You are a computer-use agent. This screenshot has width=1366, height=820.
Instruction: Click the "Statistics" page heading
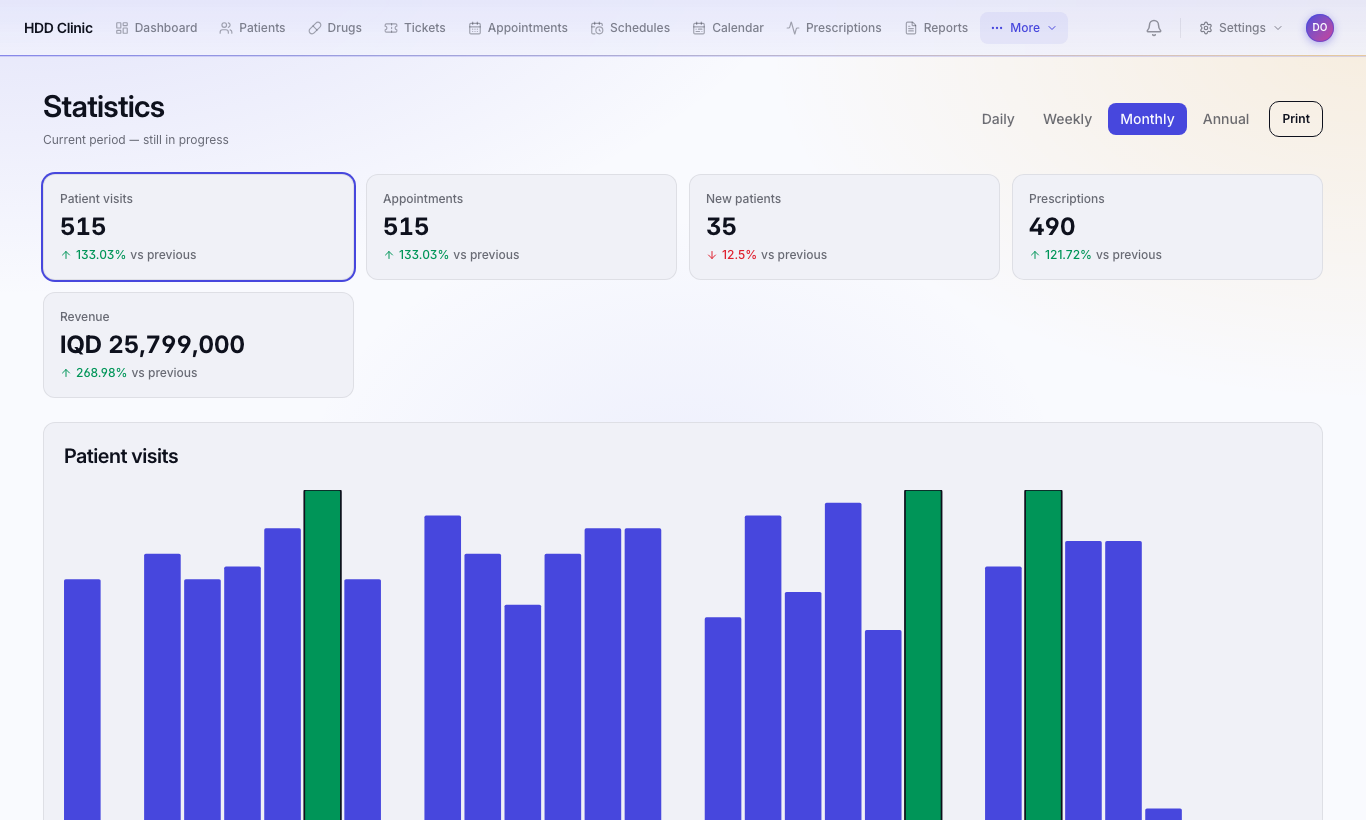[x=104, y=107]
